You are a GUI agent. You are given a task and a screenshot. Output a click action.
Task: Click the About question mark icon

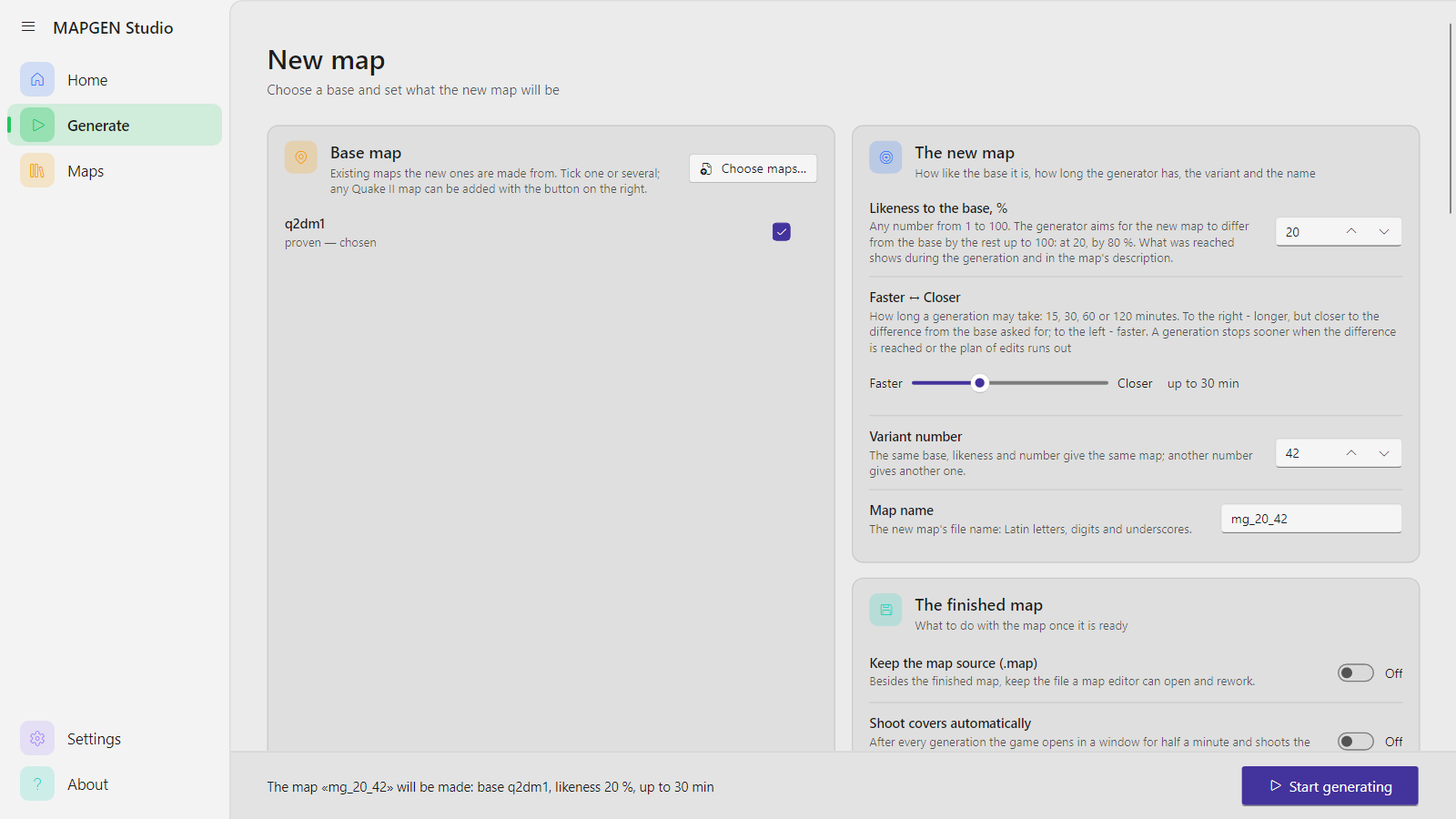[37, 784]
